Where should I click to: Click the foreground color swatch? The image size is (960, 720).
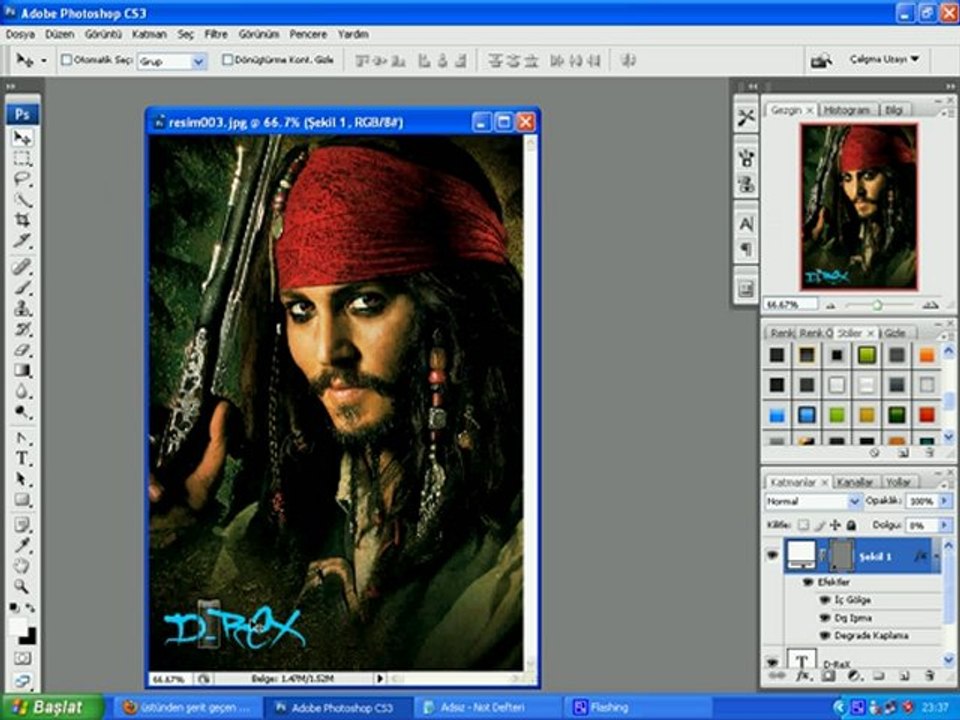pyautogui.click(x=18, y=627)
